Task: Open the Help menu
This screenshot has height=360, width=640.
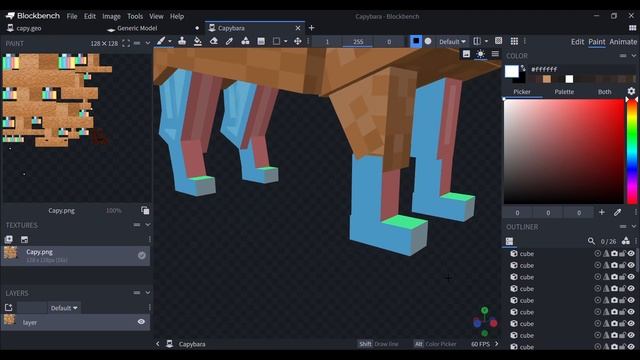Action: [x=177, y=16]
